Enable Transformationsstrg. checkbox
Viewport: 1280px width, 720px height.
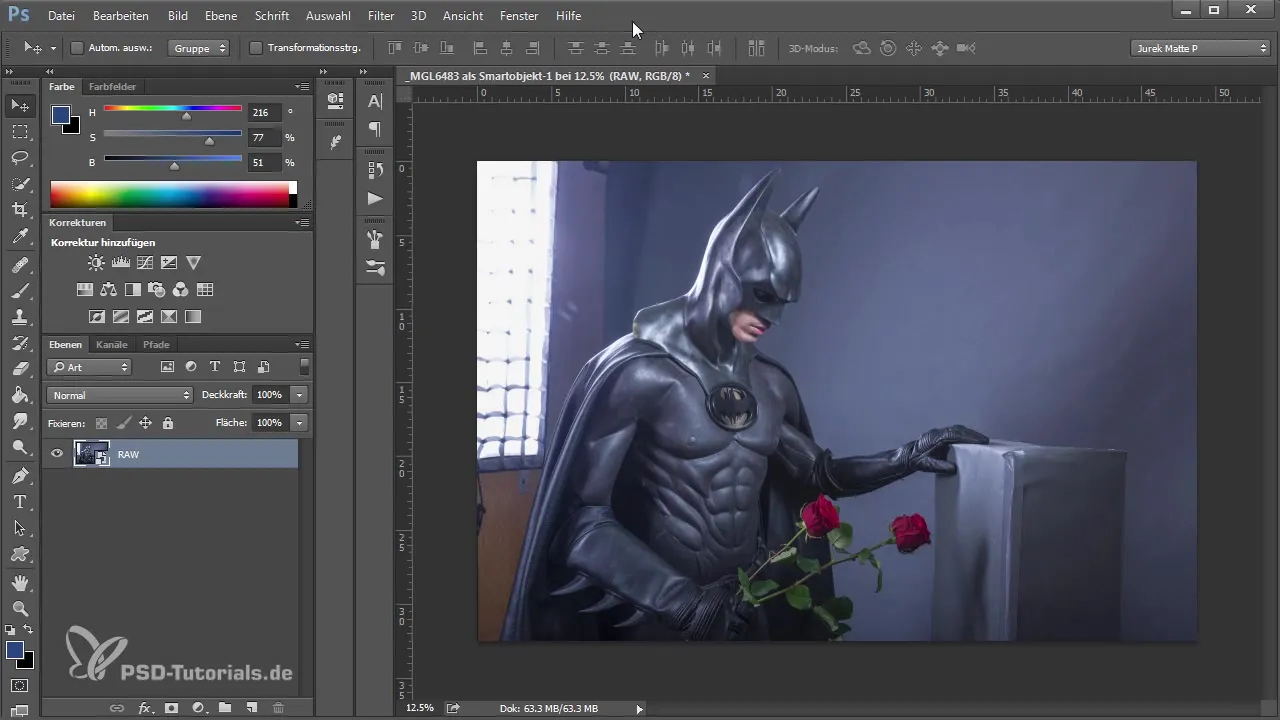click(x=255, y=48)
